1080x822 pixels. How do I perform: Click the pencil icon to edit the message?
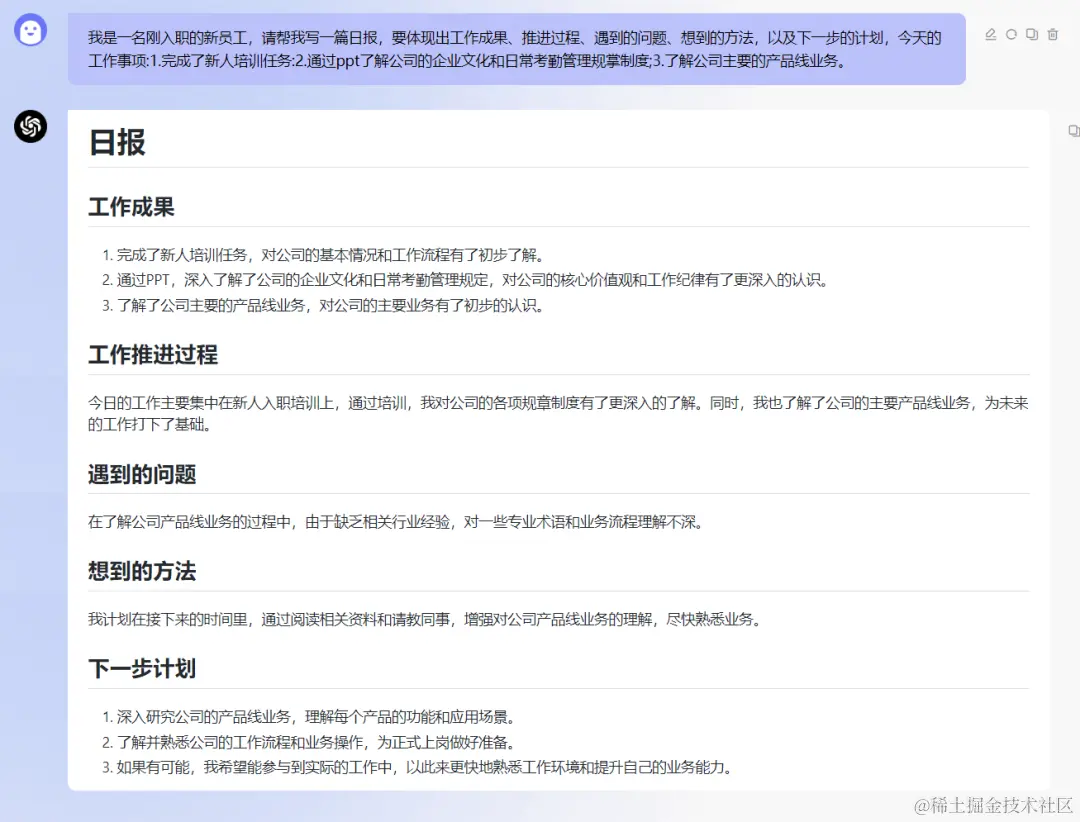click(990, 34)
